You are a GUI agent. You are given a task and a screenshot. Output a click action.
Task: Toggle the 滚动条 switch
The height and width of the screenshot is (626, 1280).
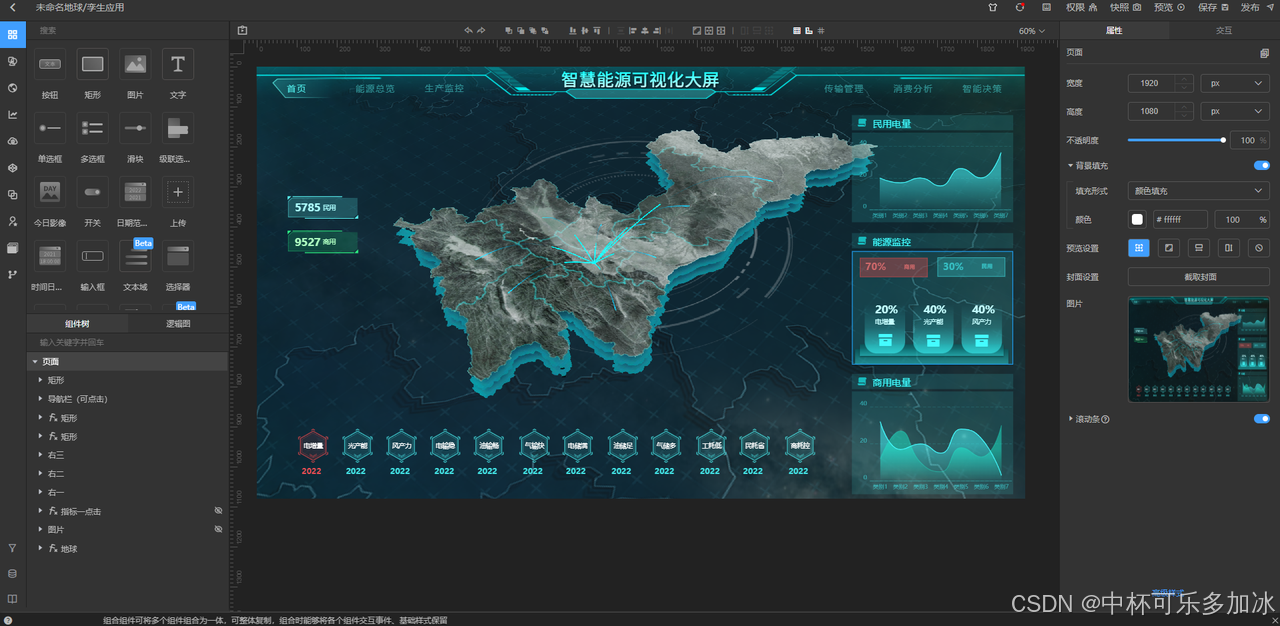[1262, 419]
